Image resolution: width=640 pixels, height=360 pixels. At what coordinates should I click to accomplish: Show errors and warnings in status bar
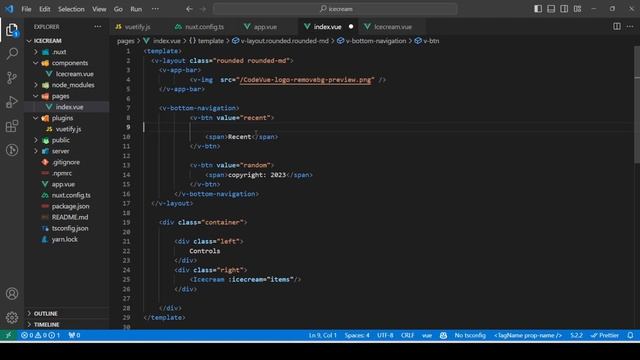[40, 335]
